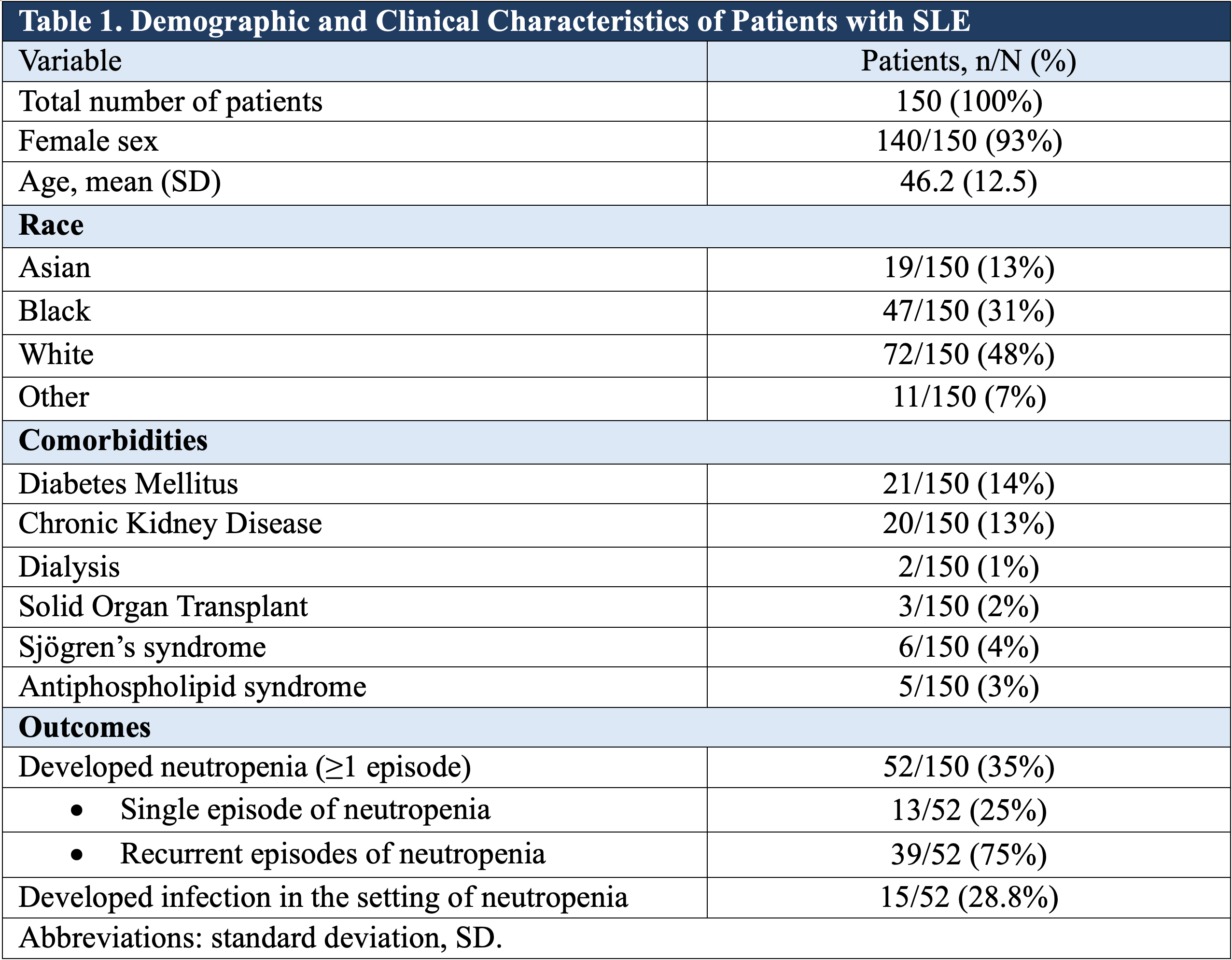The image size is (1232, 960).
Task: Select the 'Variable' column header
Action: click(70, 61)
